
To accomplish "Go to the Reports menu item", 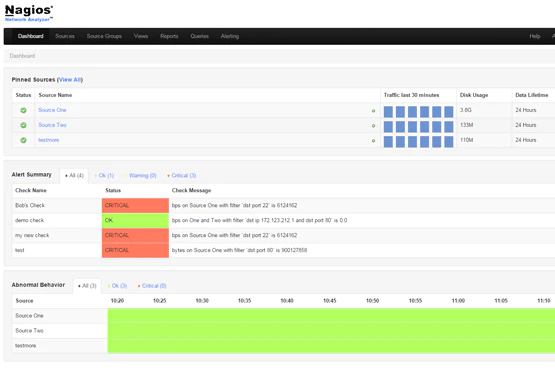I will tap(169, 36).
